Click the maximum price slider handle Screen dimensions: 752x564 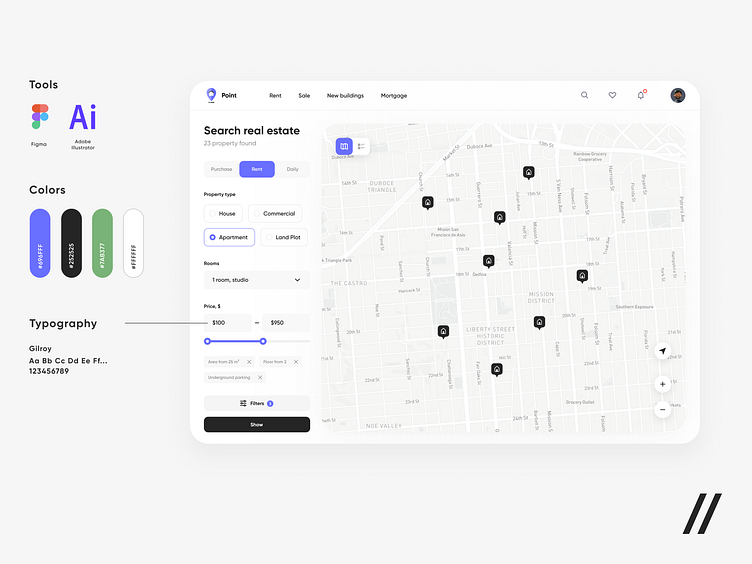[263, 341]
